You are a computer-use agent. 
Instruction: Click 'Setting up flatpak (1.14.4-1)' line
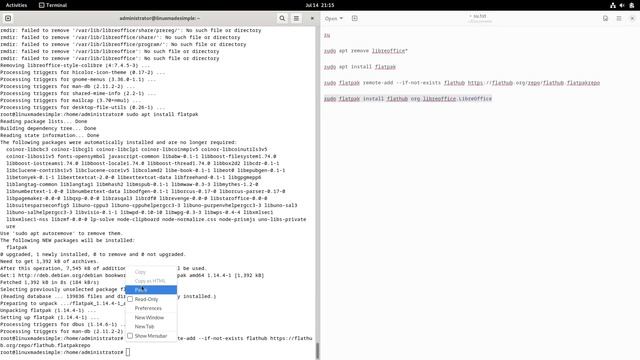click(x=49, y=318)
